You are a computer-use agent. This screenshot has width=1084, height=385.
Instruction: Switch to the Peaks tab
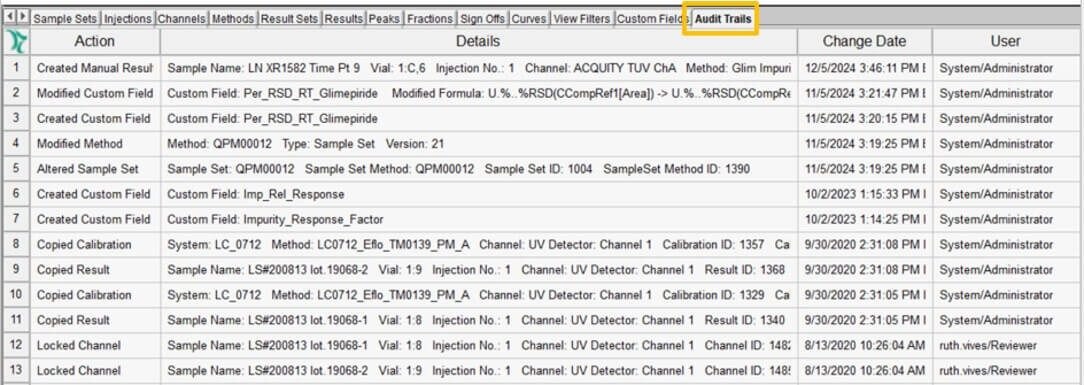[x=384, y=19]
